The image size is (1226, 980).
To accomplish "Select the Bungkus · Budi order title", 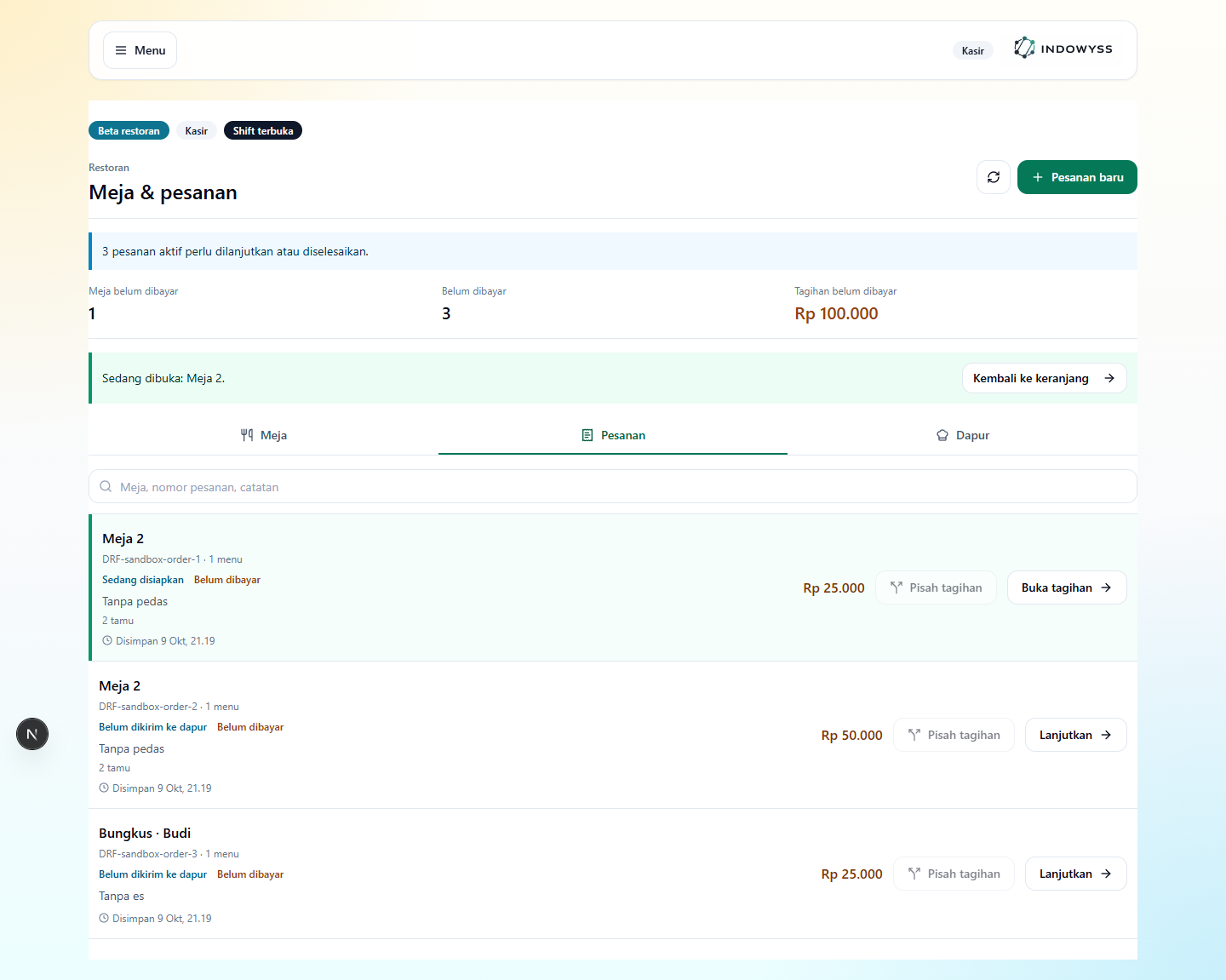I will point(145,833).
